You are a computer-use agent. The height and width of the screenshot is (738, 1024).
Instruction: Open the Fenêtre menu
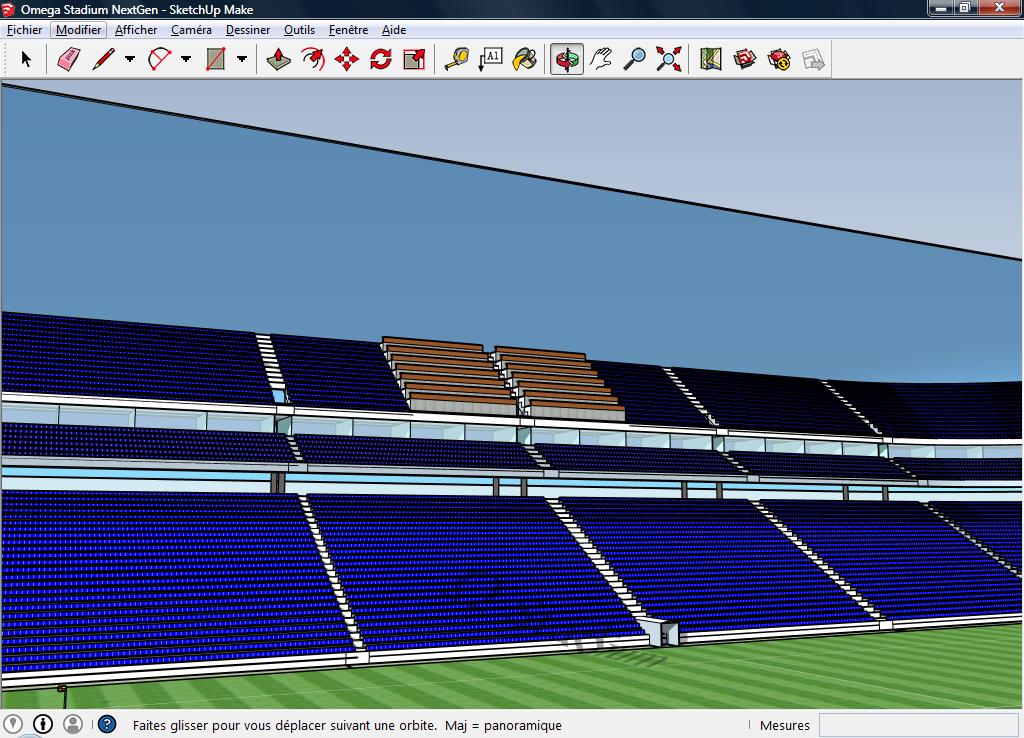pos(348,30)
